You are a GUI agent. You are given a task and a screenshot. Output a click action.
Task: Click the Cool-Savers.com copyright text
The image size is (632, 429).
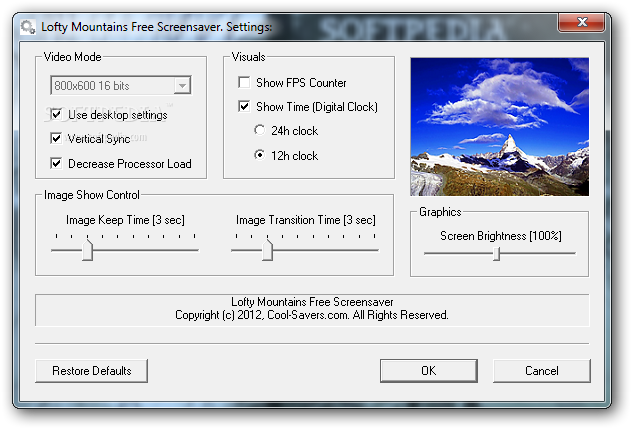click(x=312, y=315)
